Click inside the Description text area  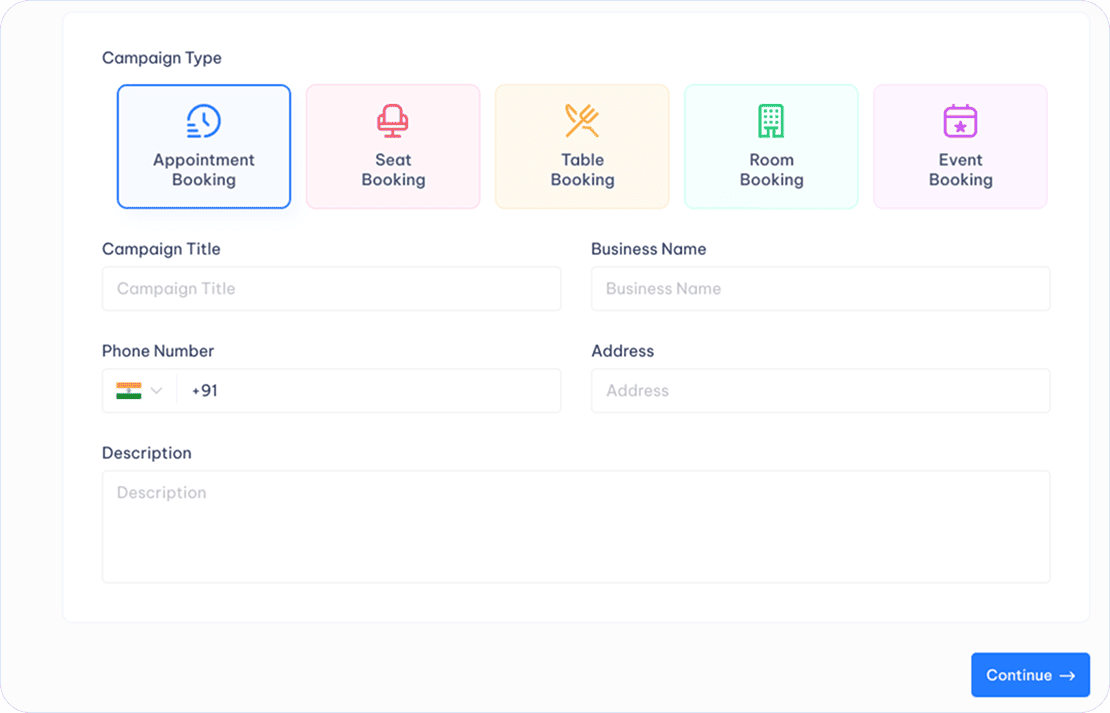(575, 527)
